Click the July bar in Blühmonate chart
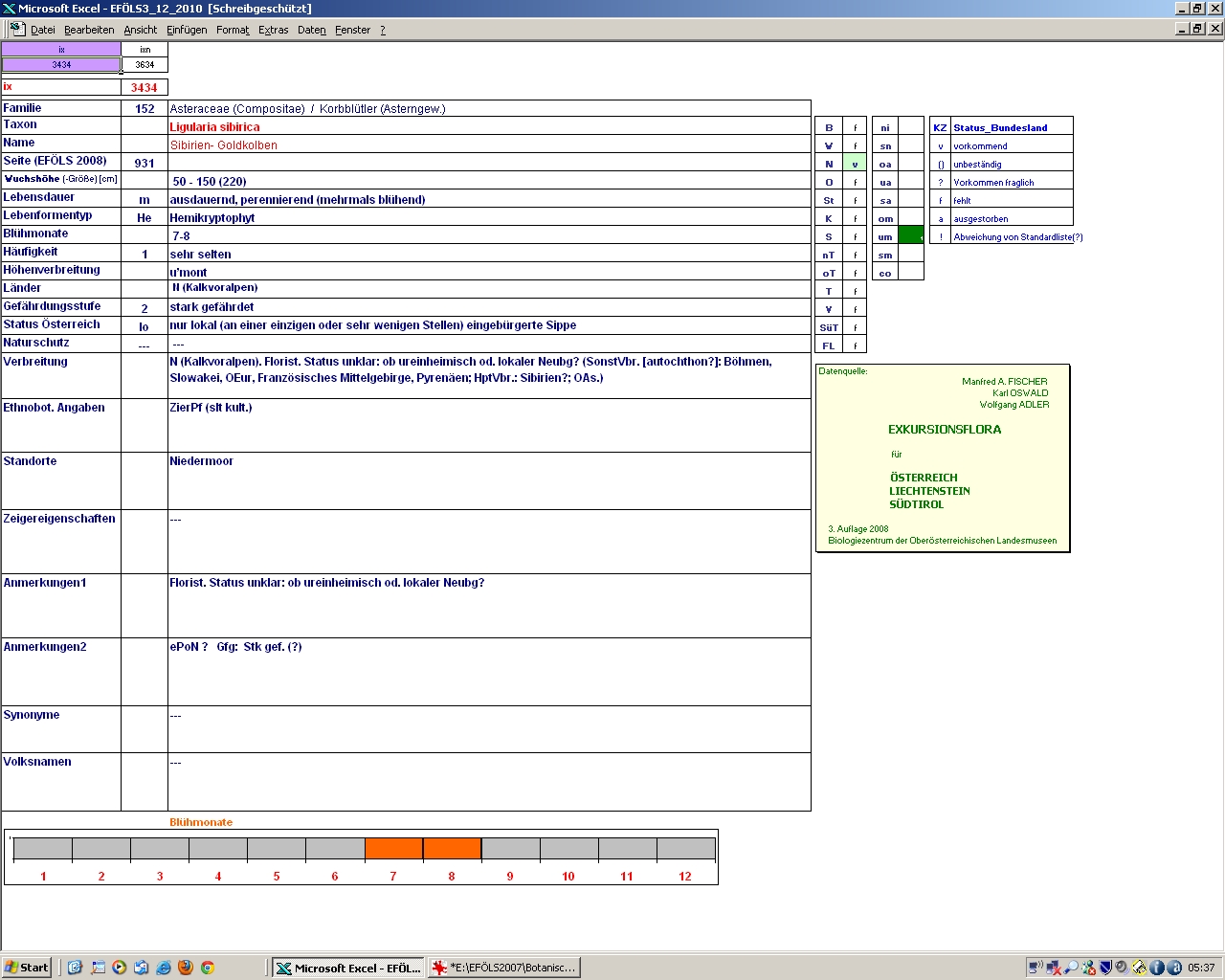 click(393, 849)
